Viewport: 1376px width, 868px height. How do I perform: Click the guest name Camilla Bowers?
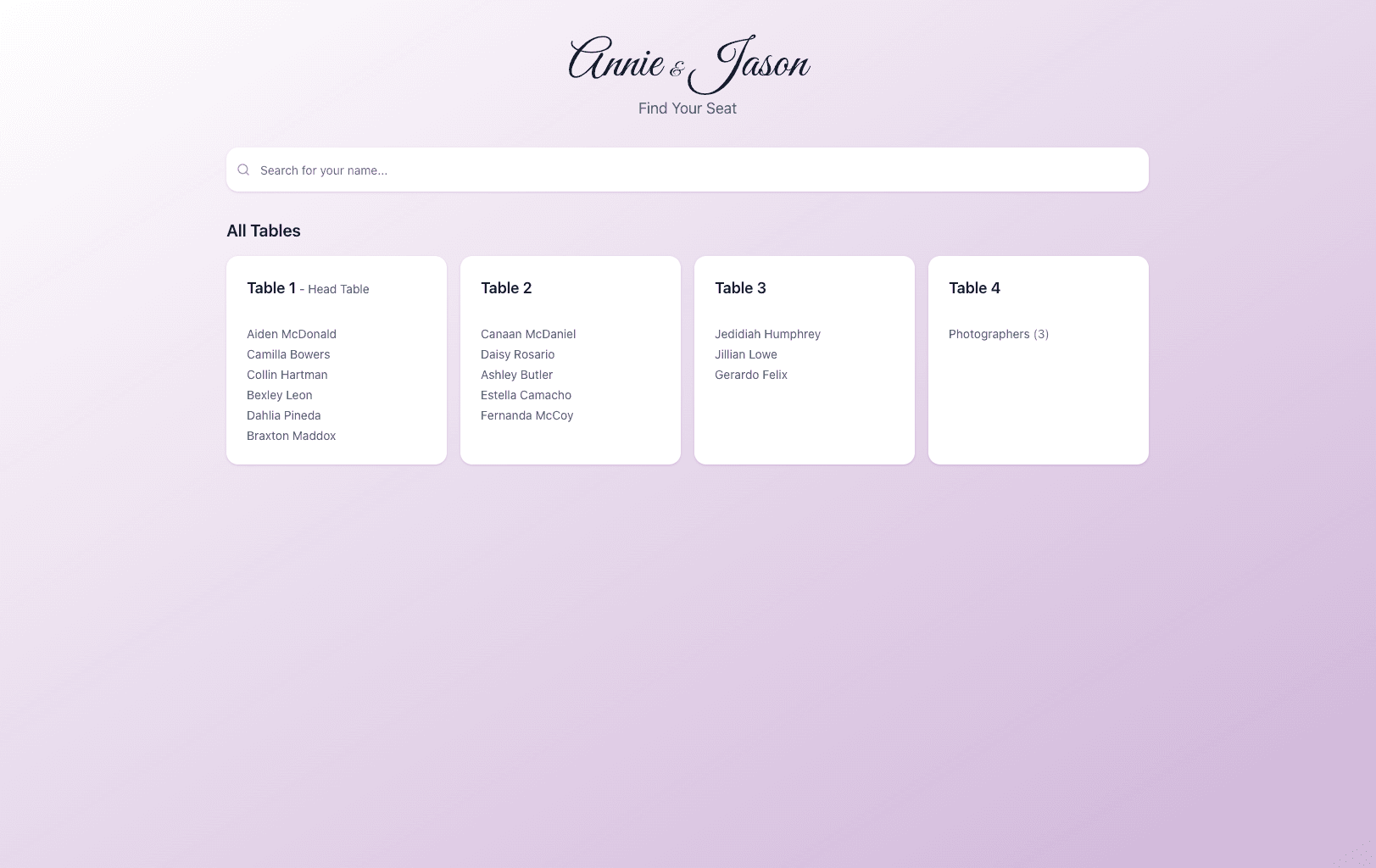pyautogui.click(x=288, y=354)
